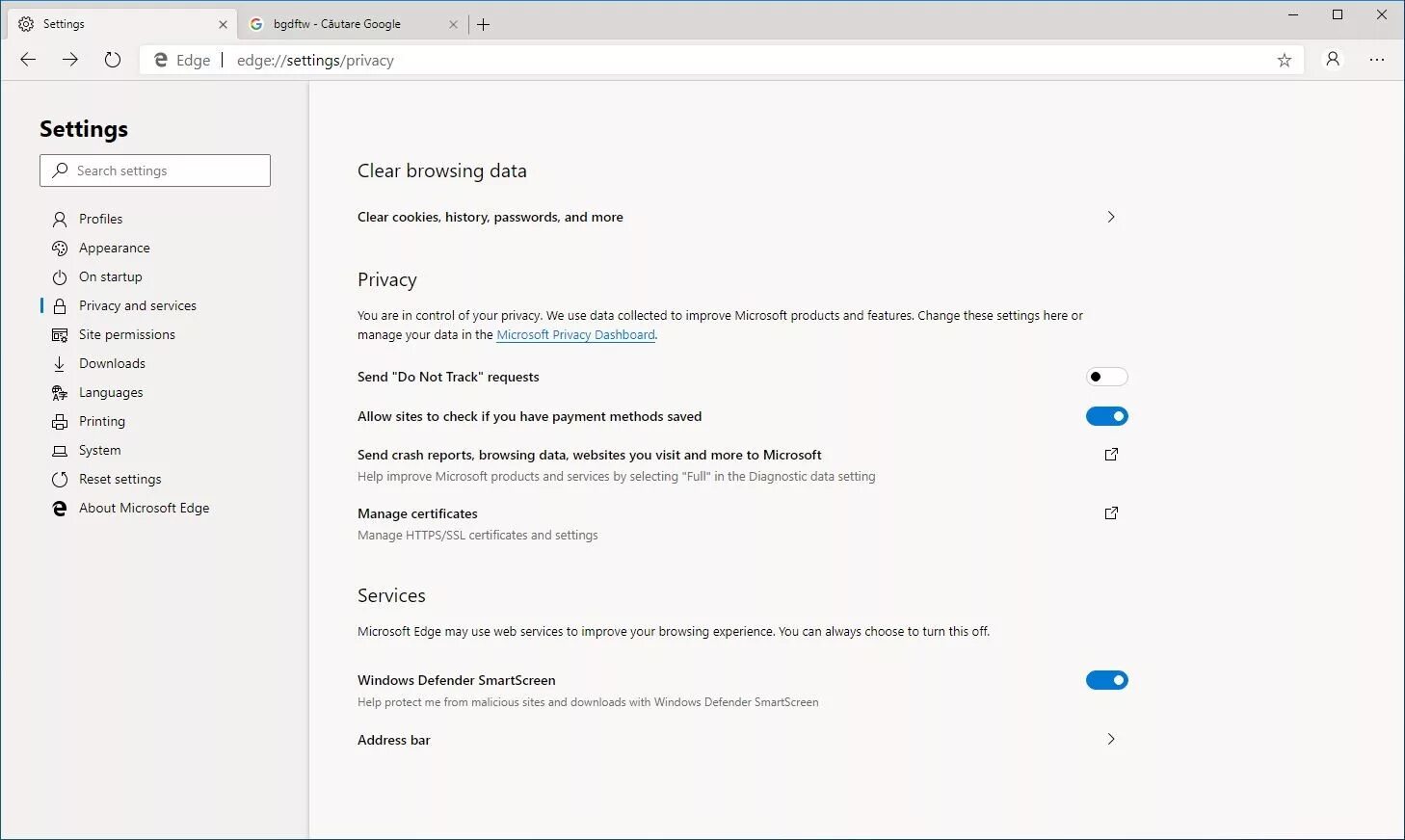
Task: Open the Settings and more ellipsis menu
Action: pyautogui.click(x=1377, y=60)
